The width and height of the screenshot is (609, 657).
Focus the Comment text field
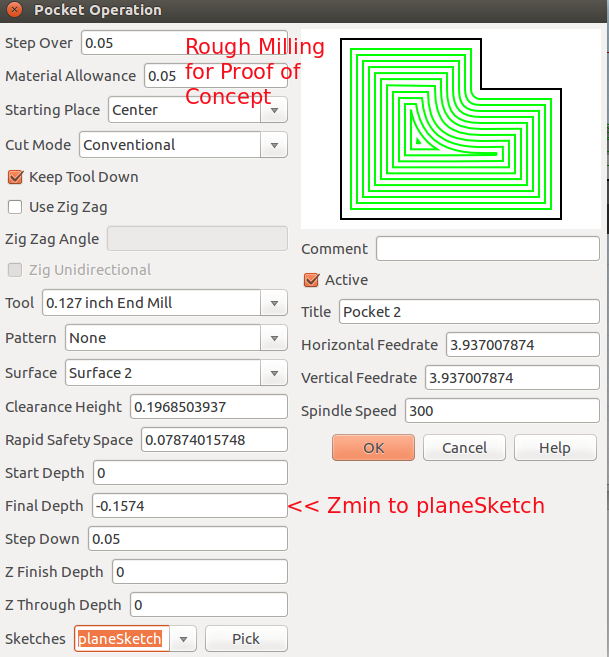tap(487, 249)
